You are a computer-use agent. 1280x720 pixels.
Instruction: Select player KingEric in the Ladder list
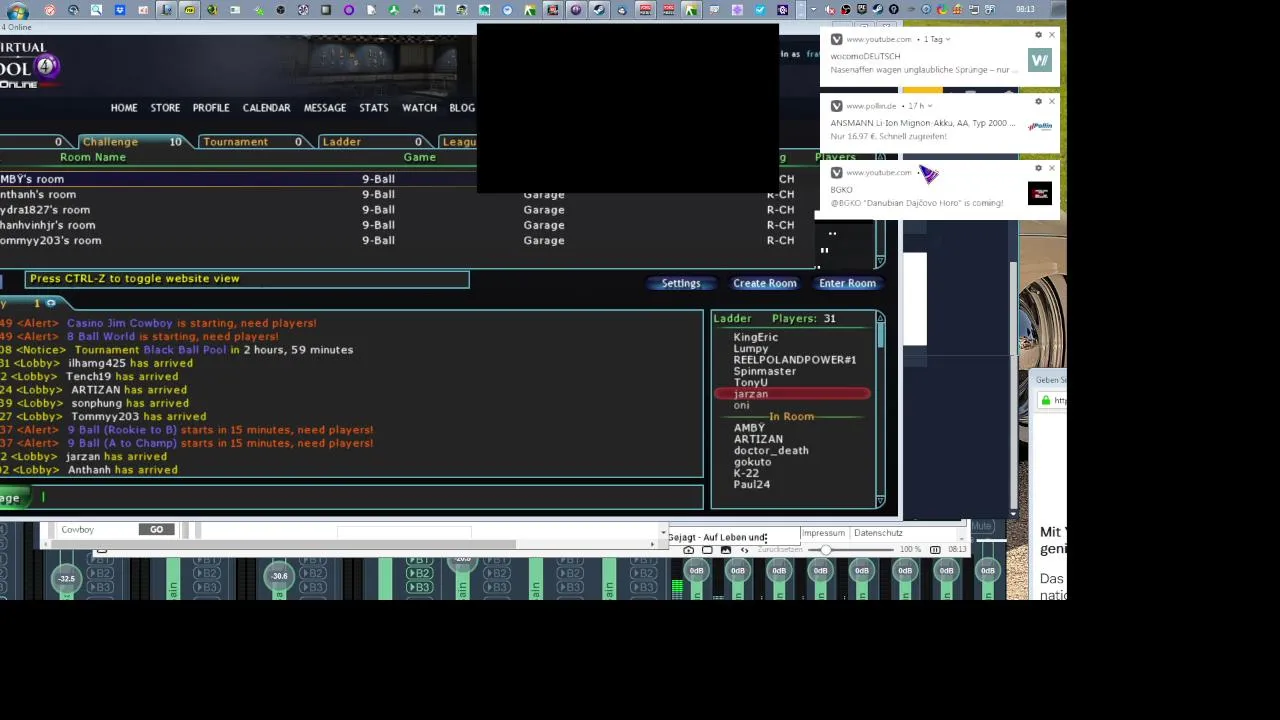pos(755,337)
